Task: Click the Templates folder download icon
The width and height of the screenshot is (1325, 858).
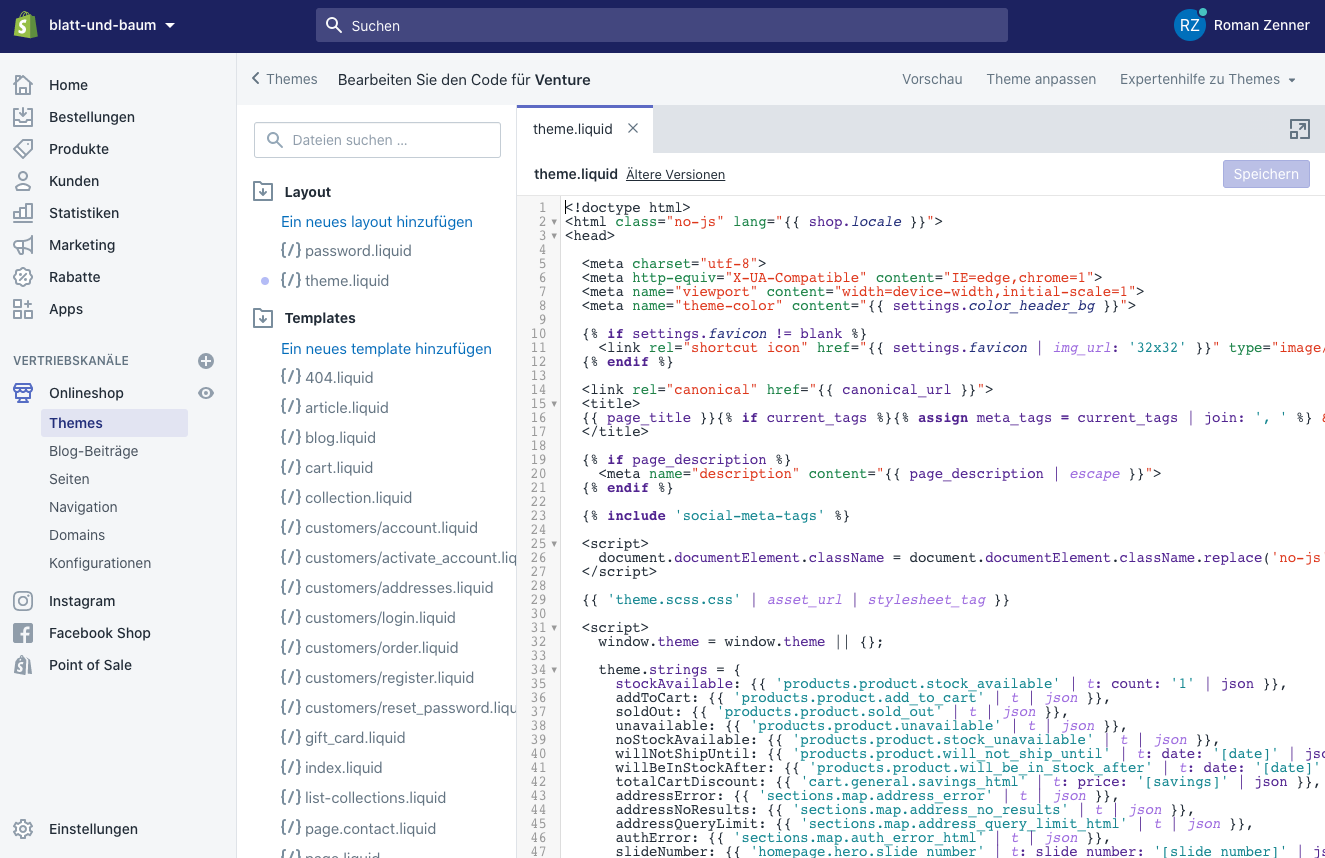Action: pos(263,318)
